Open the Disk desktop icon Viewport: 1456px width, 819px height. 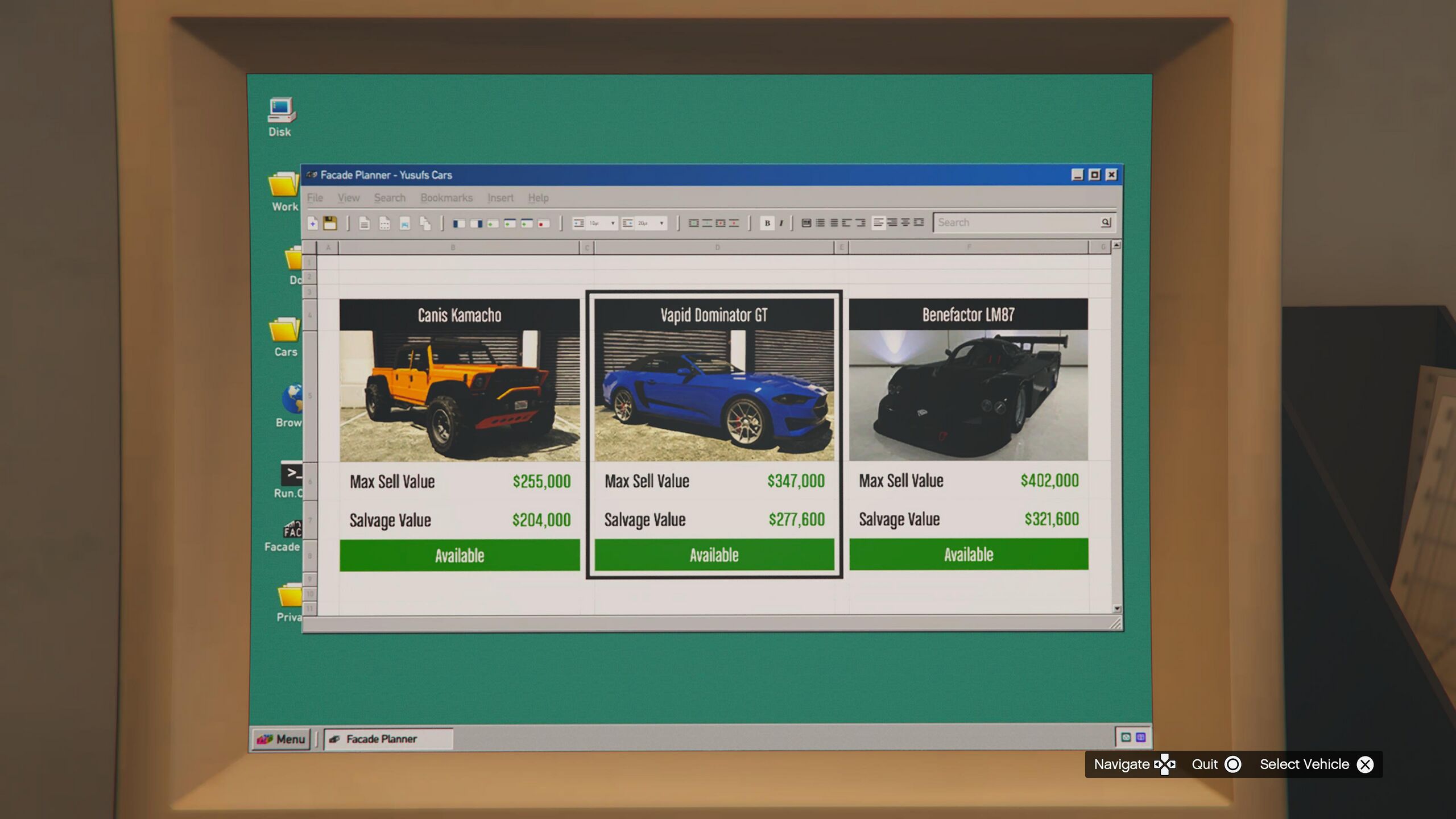point(281,110)
